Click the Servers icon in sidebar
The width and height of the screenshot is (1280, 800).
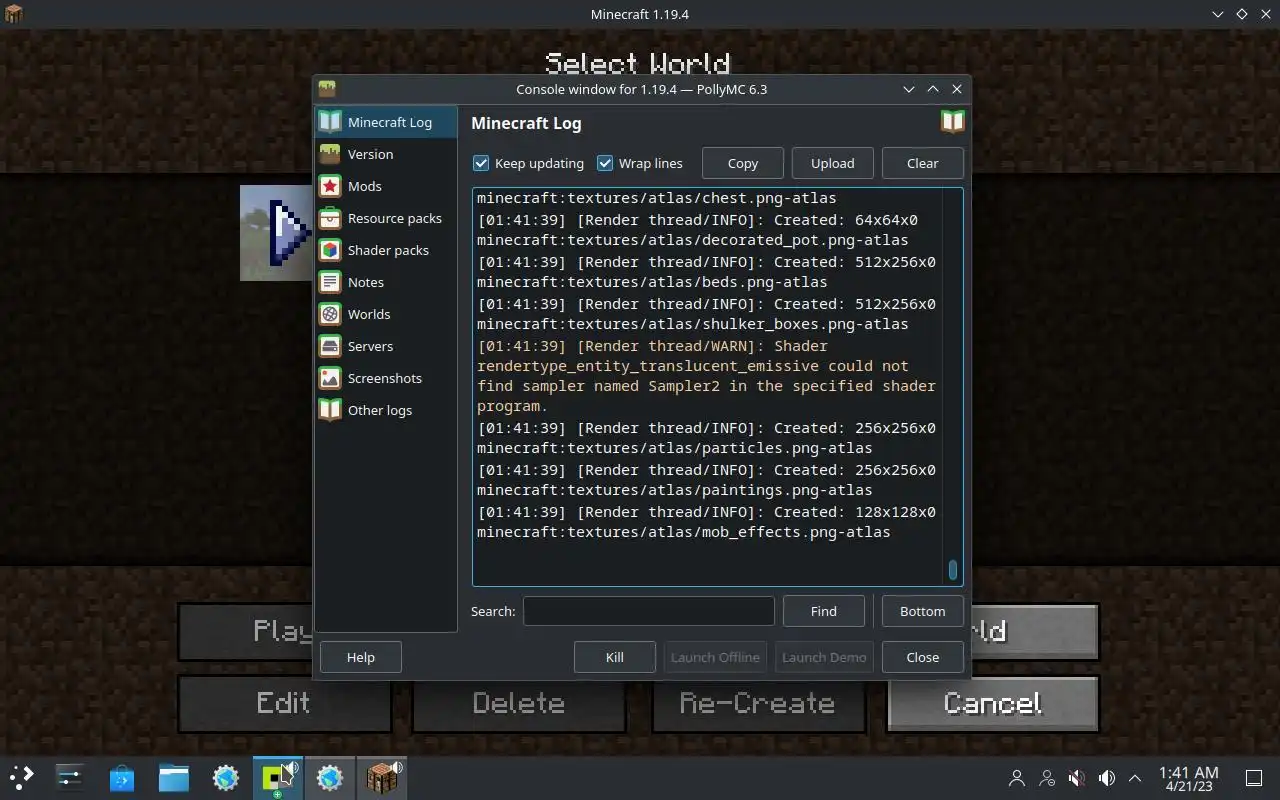330,346
